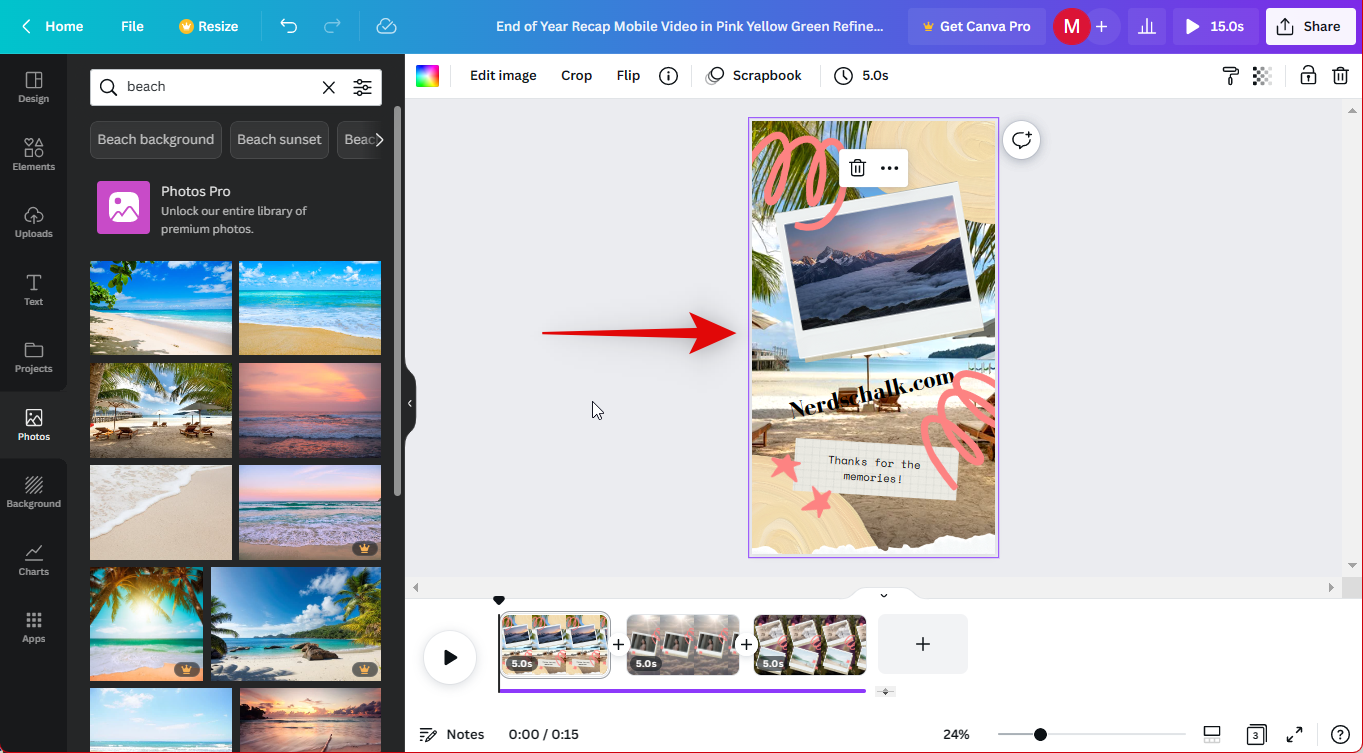Click the cloud save status icon

(x=387, y=26)
